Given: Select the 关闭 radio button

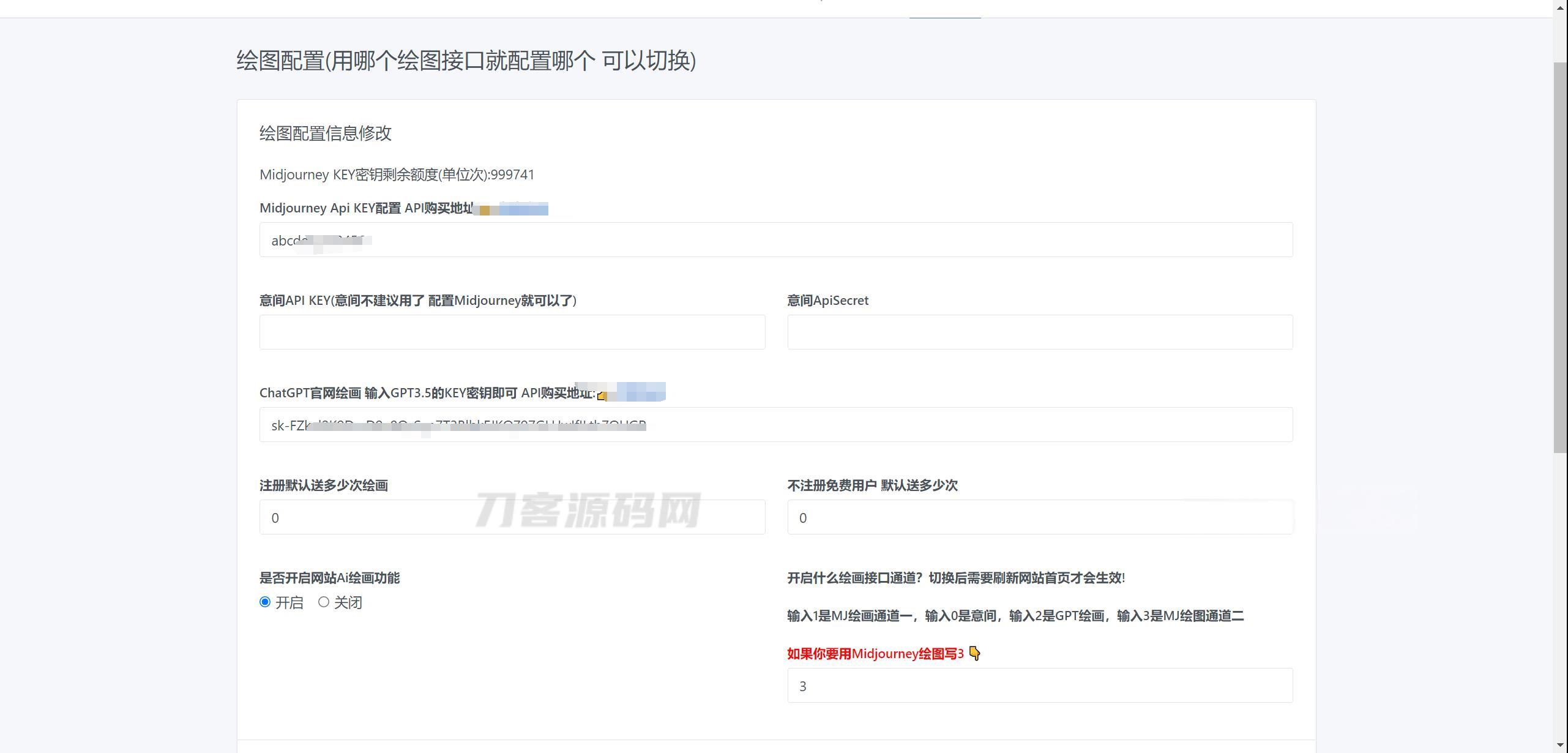Looking at the screenshot, I should tap(324, 602).
